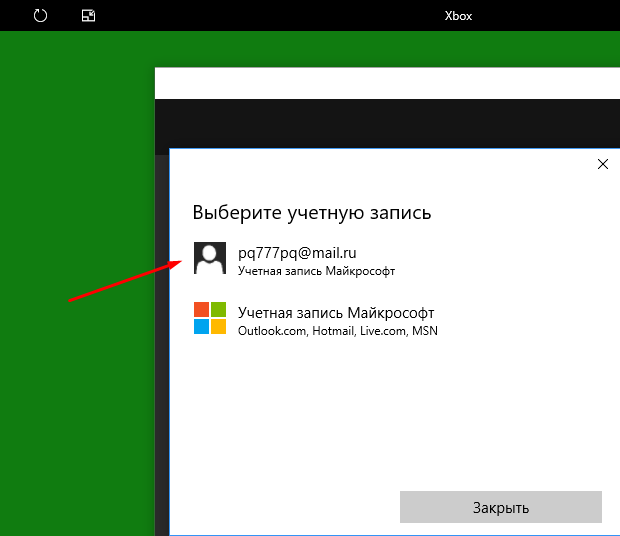Click the refresh icon in Xbox title bar
The width and height of the screenshot is (620, 536).
(x=40, y=16)
